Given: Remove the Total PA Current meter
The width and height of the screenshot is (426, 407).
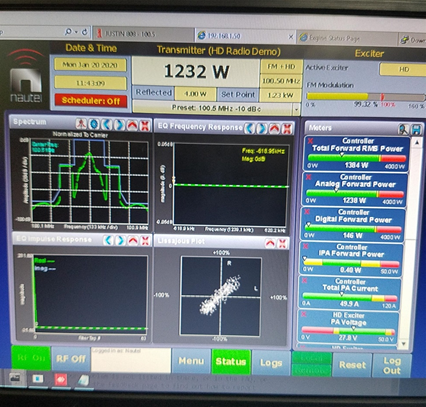Looking at the screenshot, I should [304, 281].
